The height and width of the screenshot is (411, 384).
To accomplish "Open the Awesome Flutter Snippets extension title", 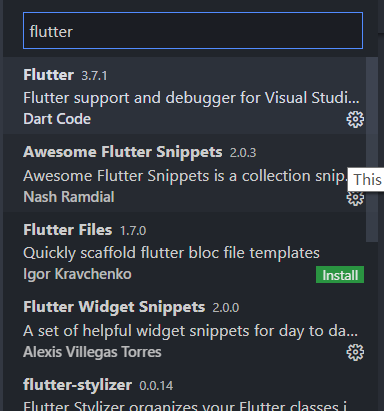I will [123, 152].
